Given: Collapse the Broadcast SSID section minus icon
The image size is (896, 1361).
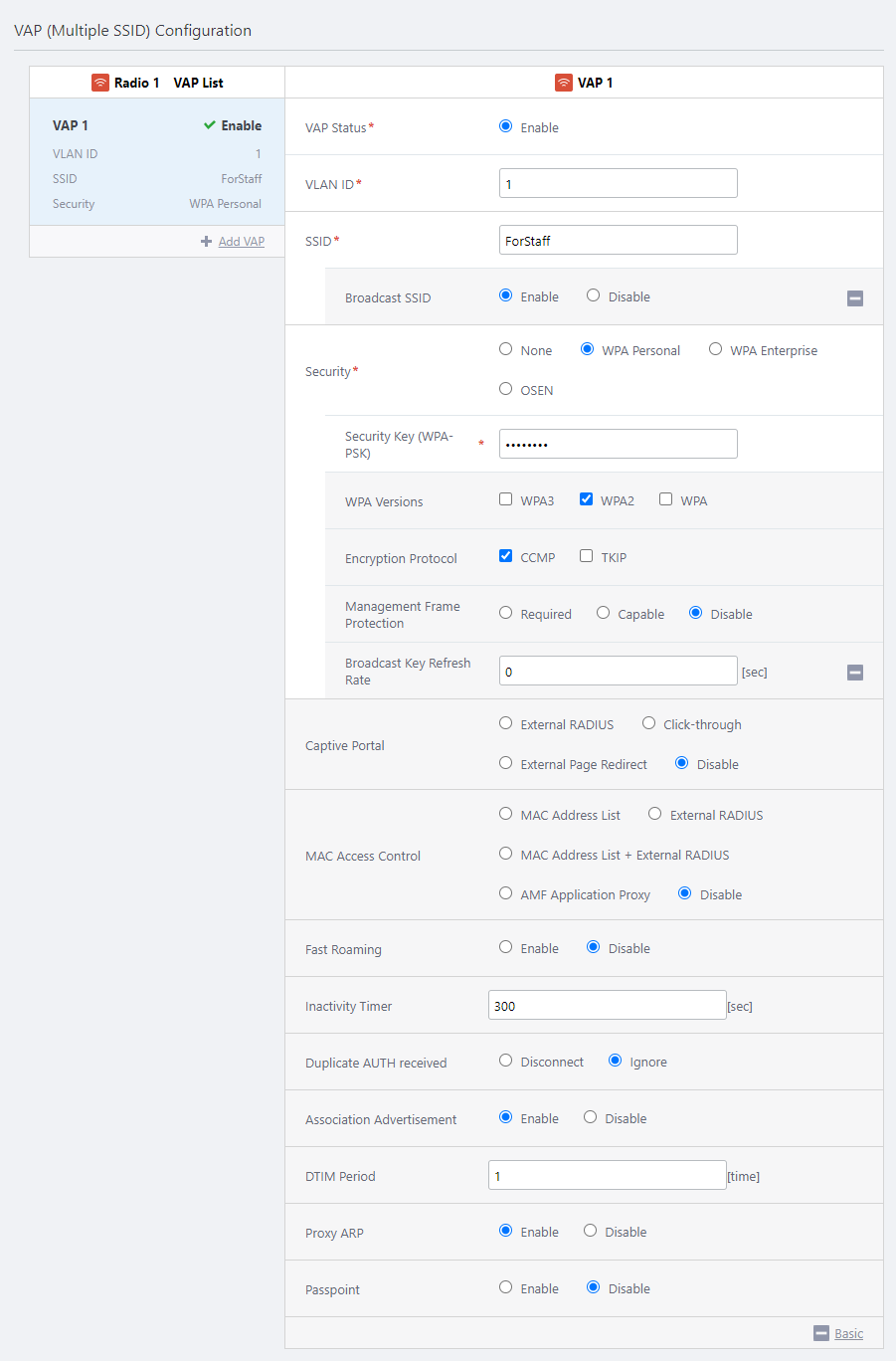Looking at the screenshot, I should (x=855, y=298).
